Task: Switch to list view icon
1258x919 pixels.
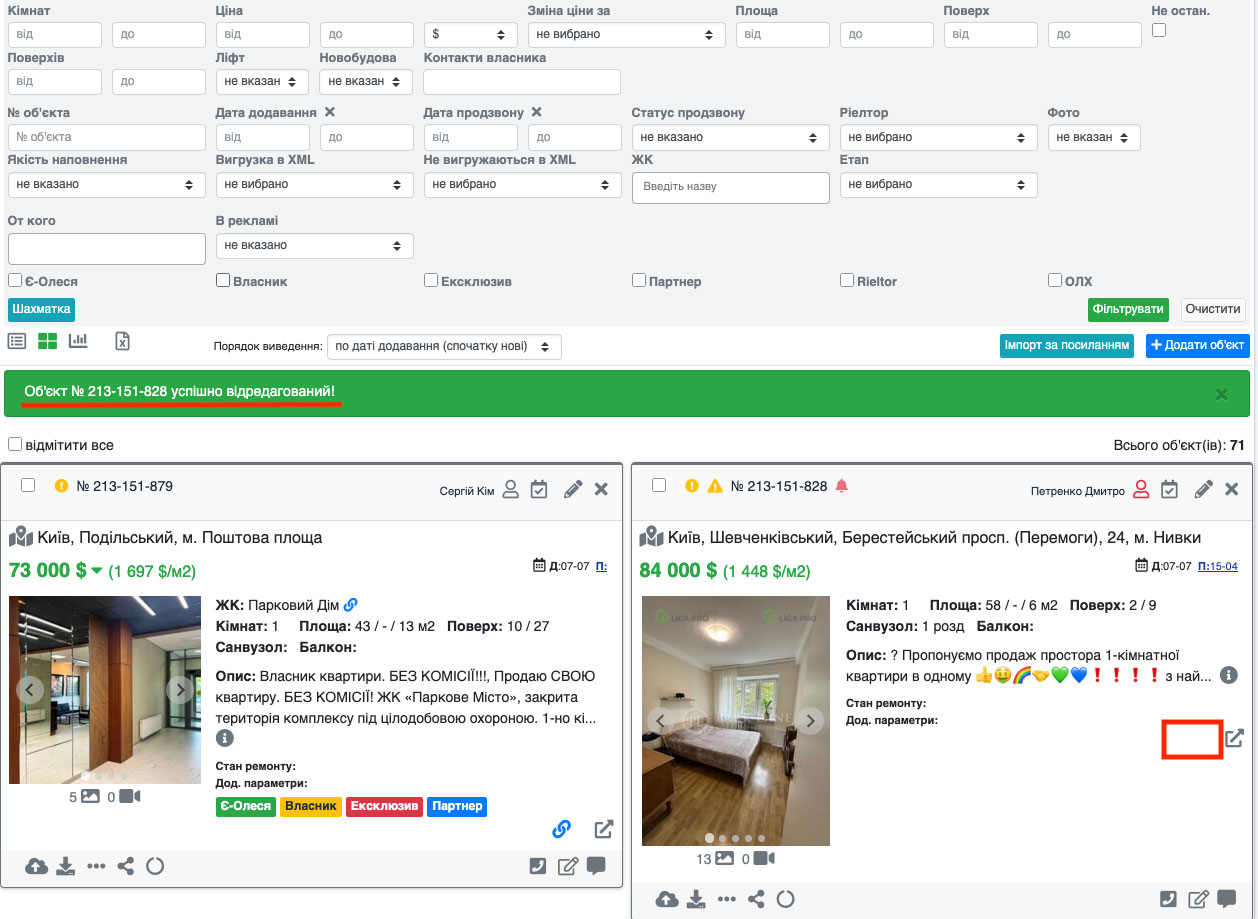Action: tap(17, 341)
